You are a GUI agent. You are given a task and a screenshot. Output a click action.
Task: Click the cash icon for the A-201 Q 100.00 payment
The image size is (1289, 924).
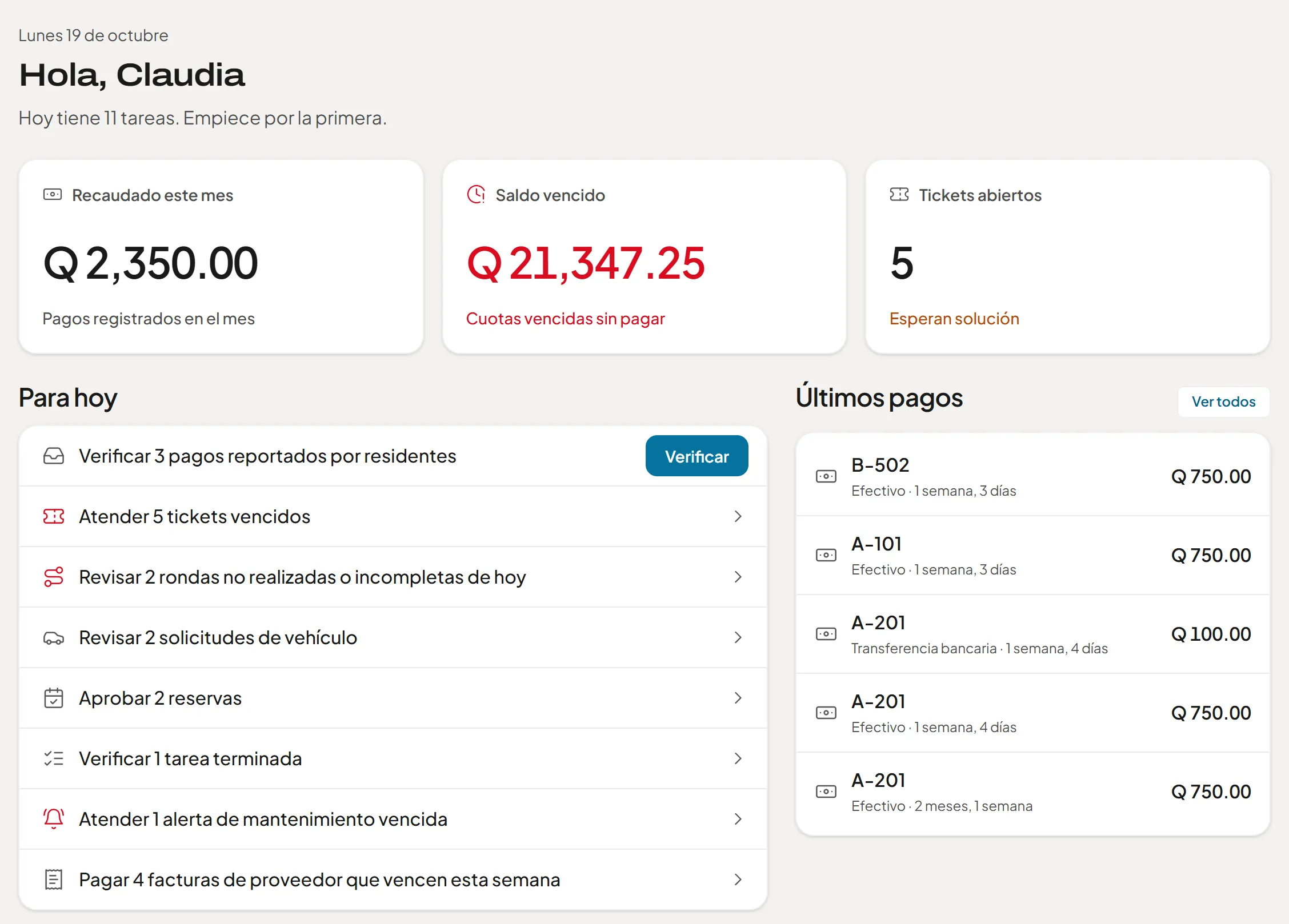pyautogui.click(x=826, y=634)
